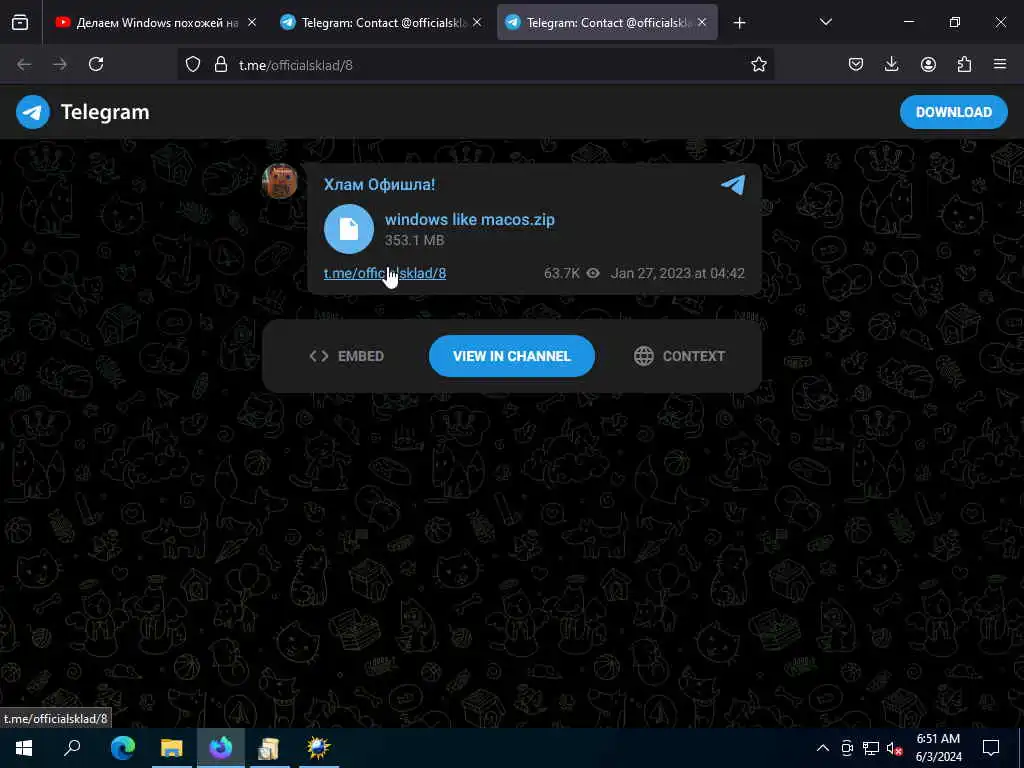Open the Firefox hamburger application menu

coord(1000,64)
